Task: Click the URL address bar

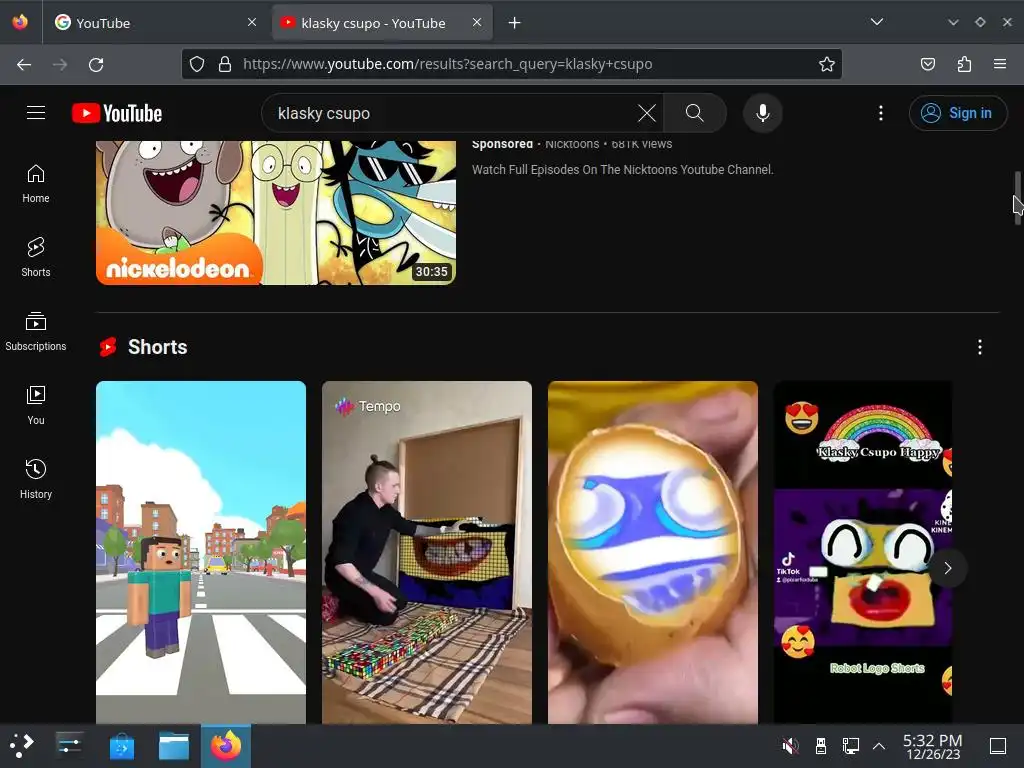Action: pyautogui.click(x=511, y=64)
